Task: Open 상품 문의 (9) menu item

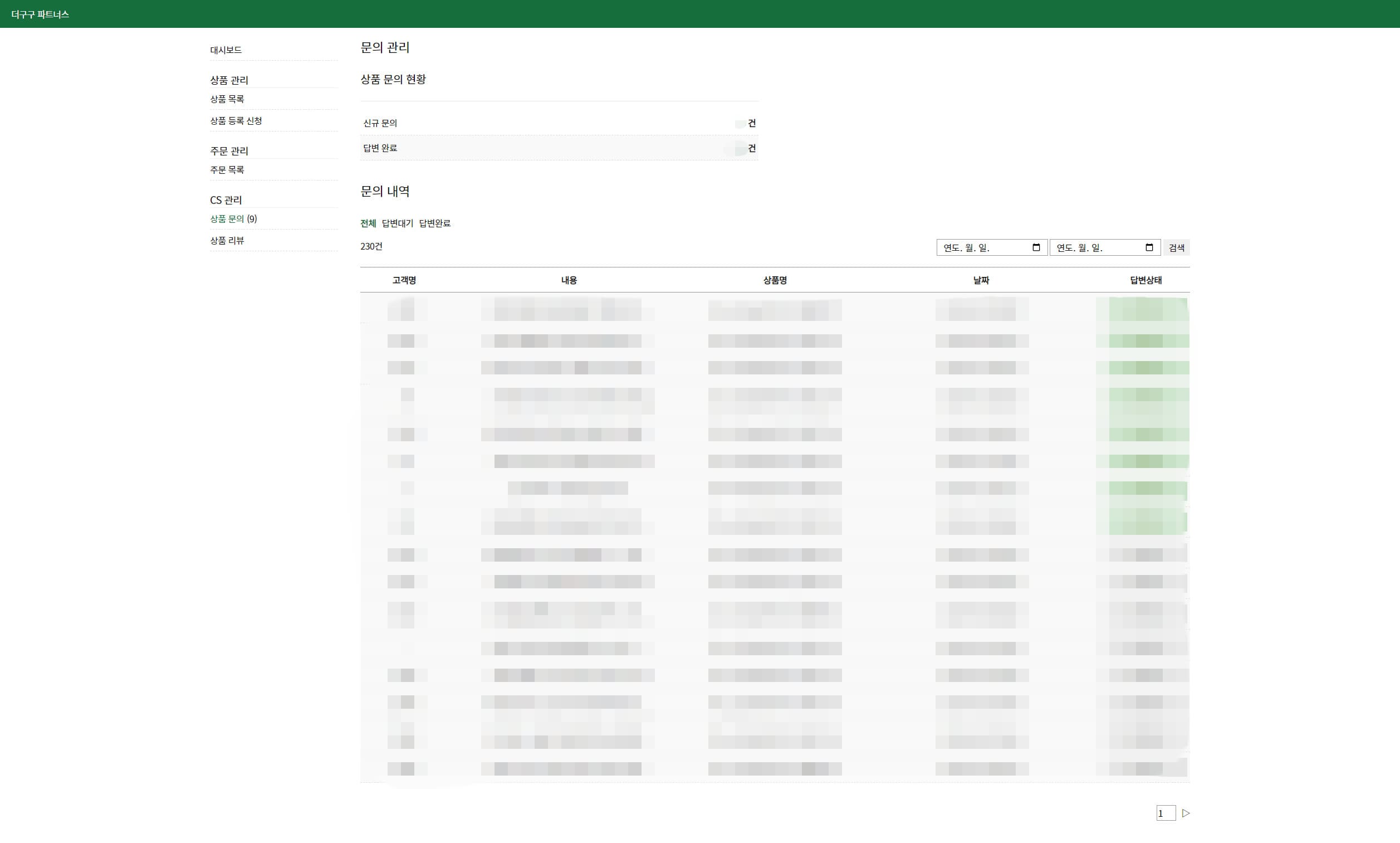Action: [x=233, y=219]
